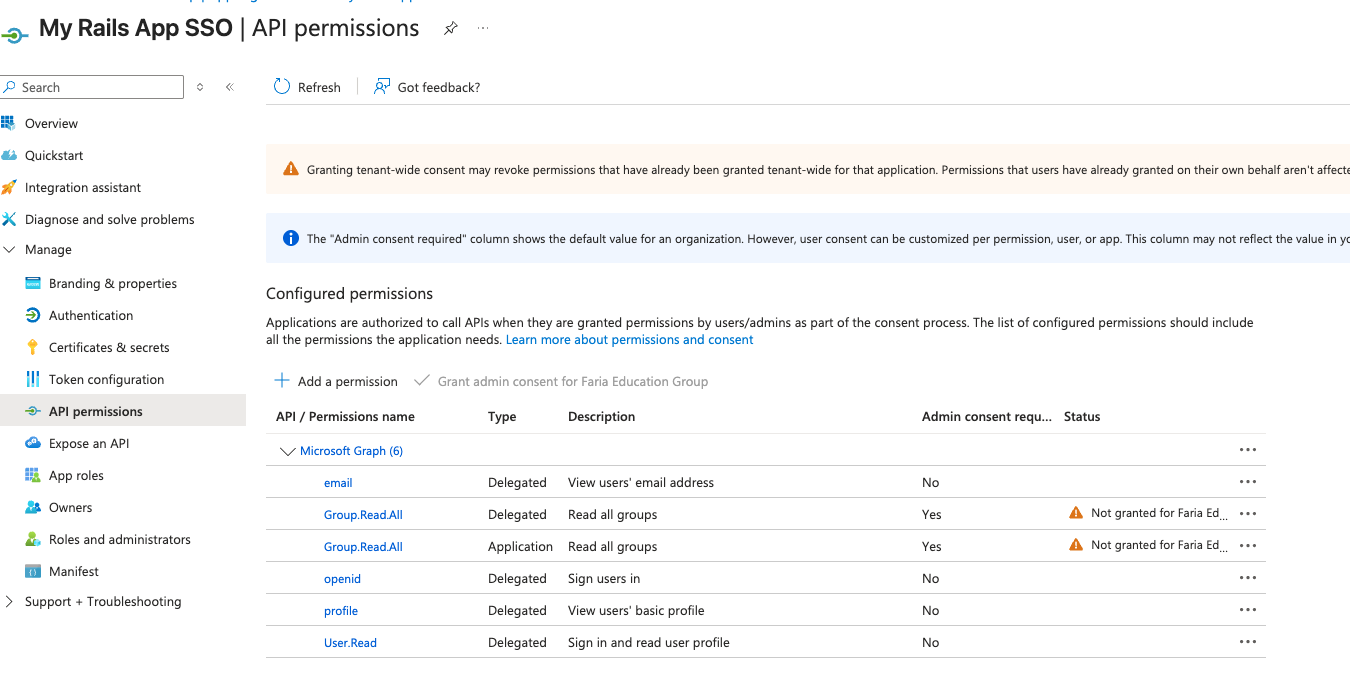Screen dimensions: 1350x683
Task: Click 'View users' email address' description
Action: (641, 483)
